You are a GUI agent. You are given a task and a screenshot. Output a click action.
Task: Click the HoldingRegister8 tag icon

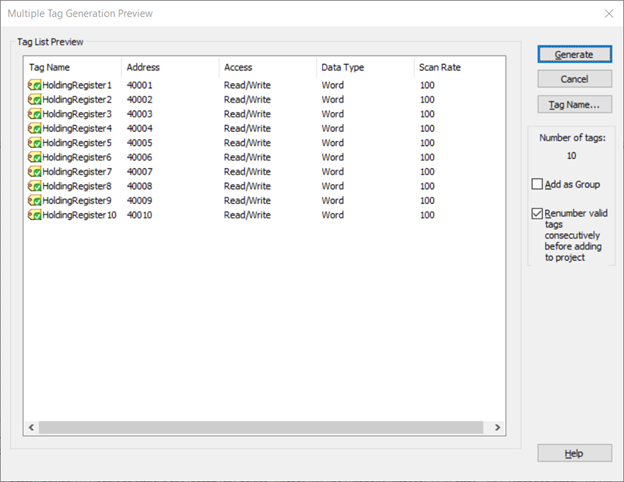click(x=34, y=186)
